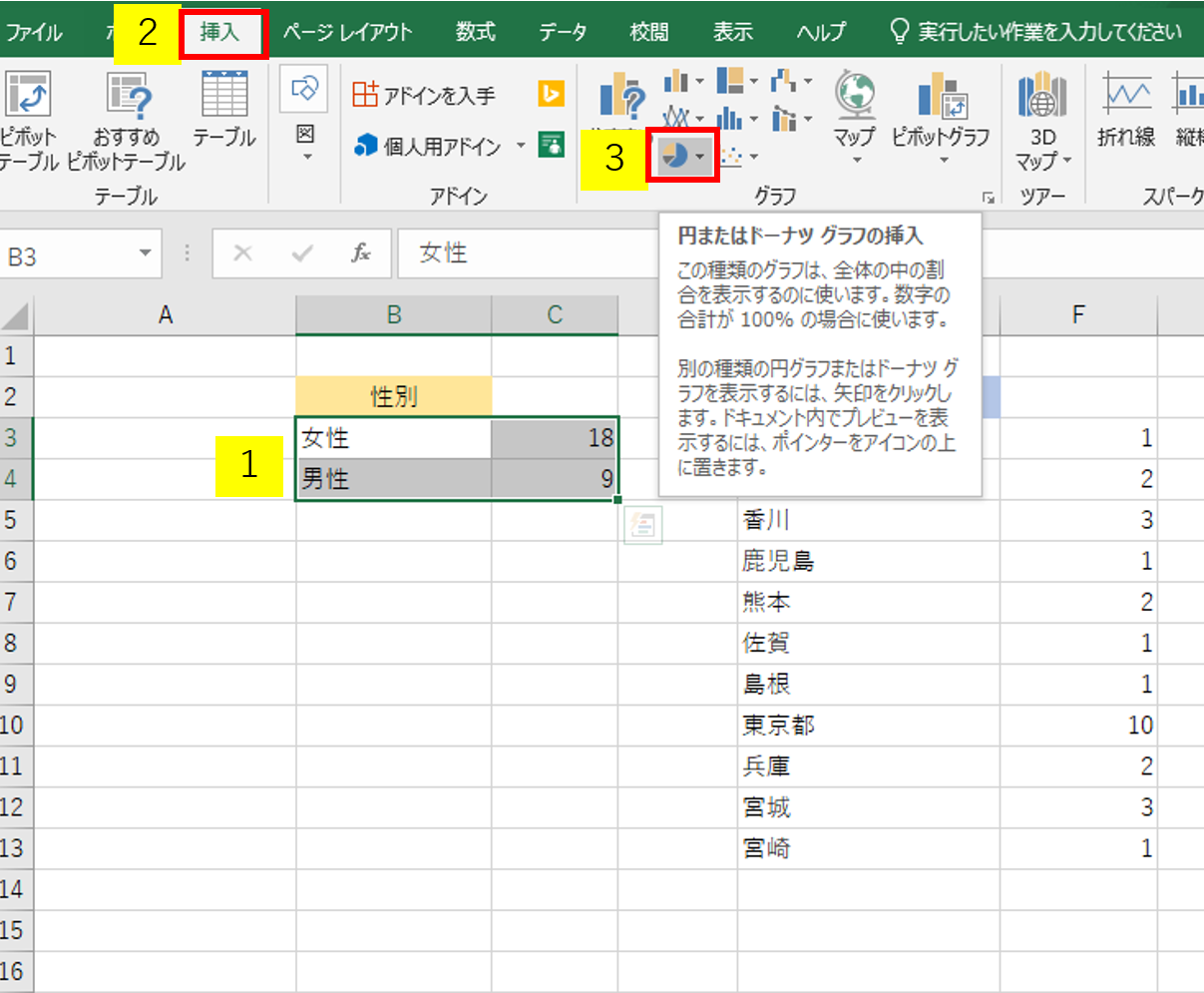Image resolution: width=1204 pixels, height=993 pixels.
Task: Open the マップ chart globe icon
Action: [x=854, y=97]
